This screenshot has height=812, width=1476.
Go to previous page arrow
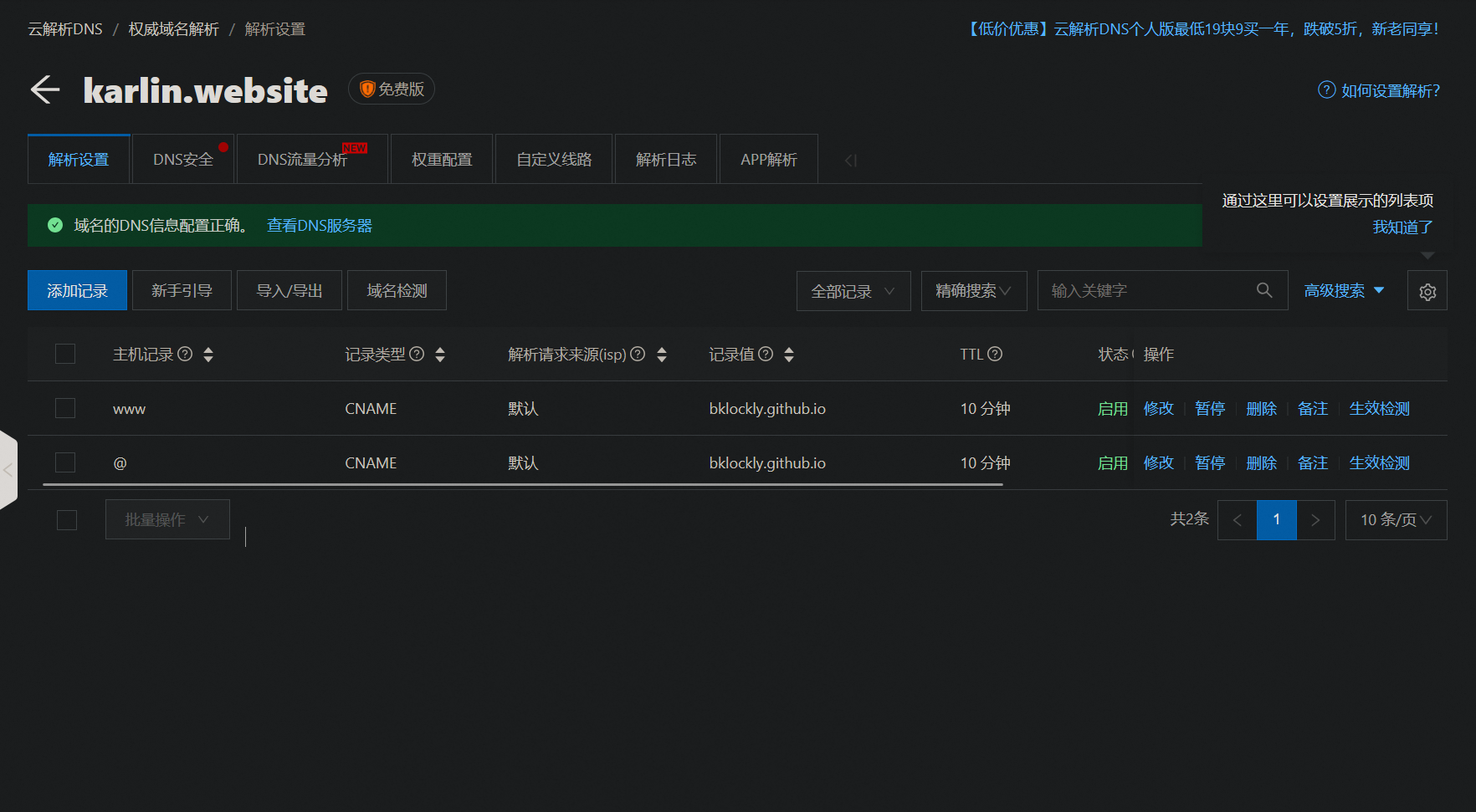(x=1238, y=520)
